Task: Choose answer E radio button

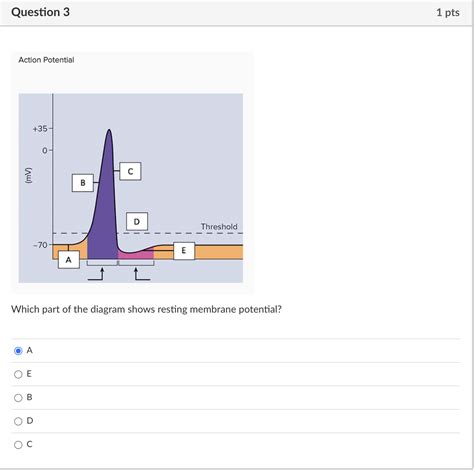Action: click(18, 374)
